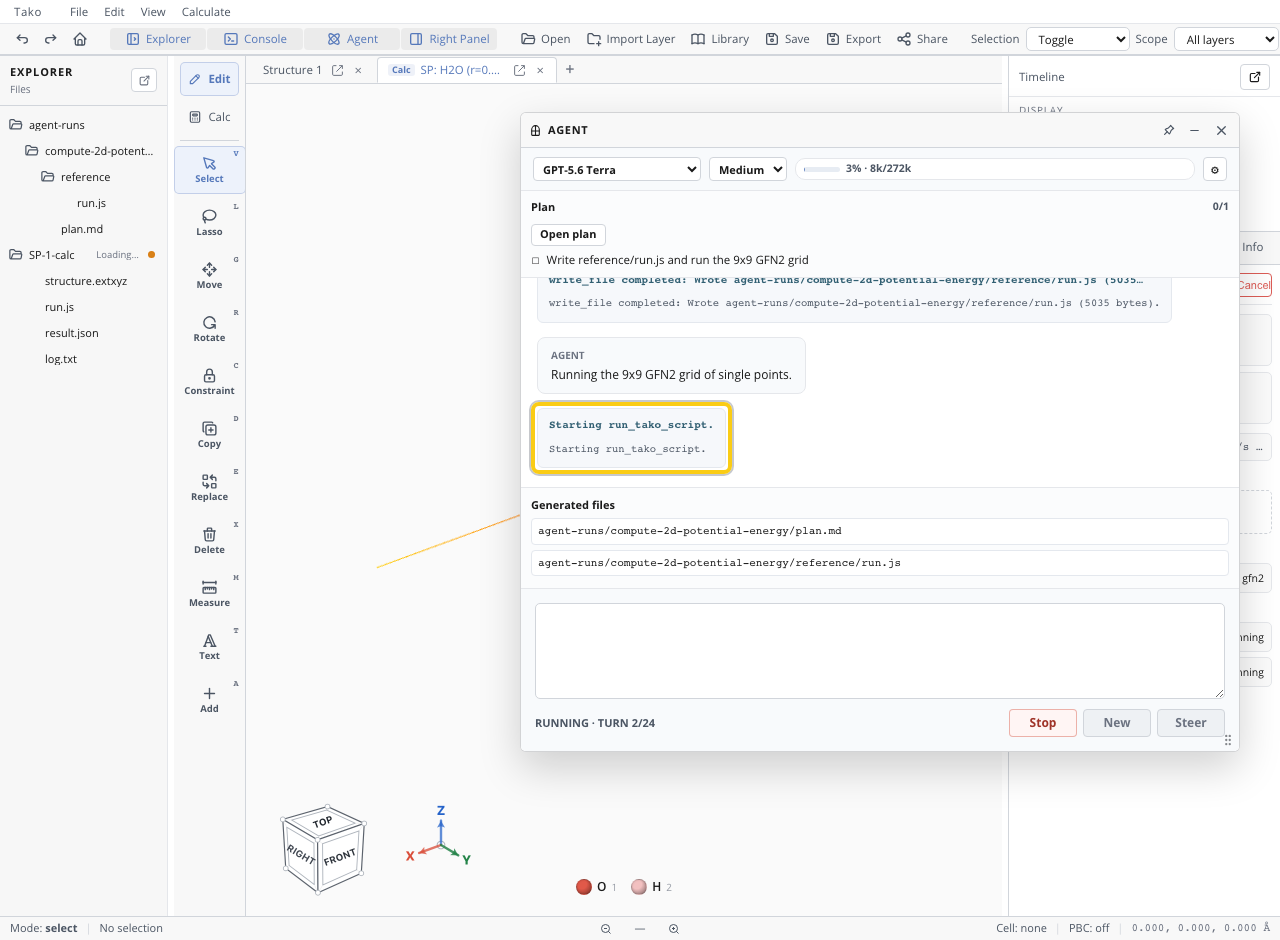Check the plan step checkbox
Screen dimensions: 1280x940
(x=536, y=260)
